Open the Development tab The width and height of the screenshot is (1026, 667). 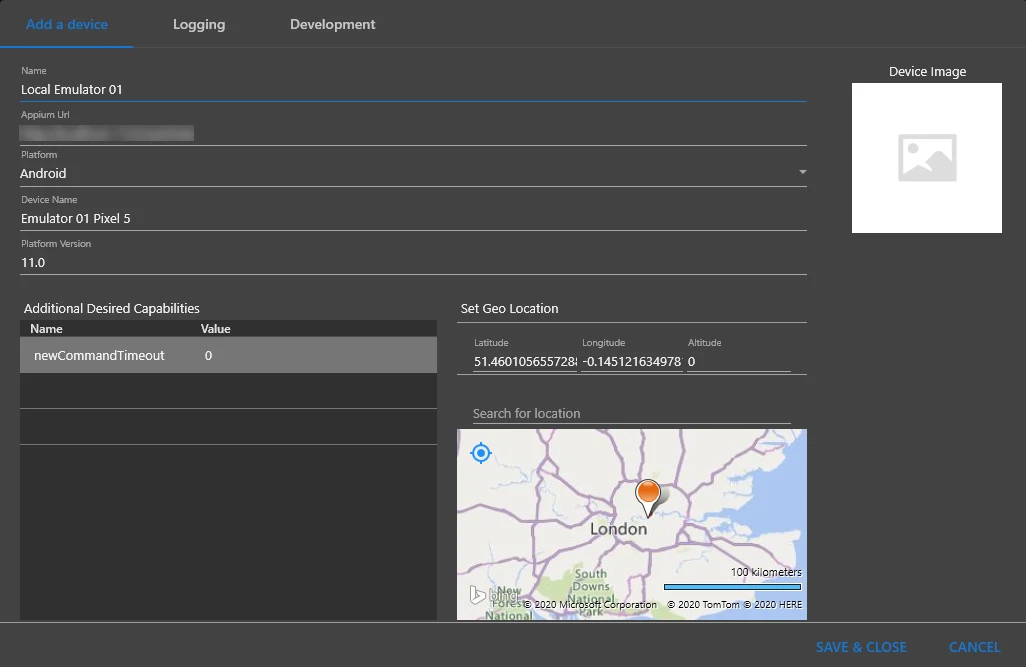coord(332,24)
